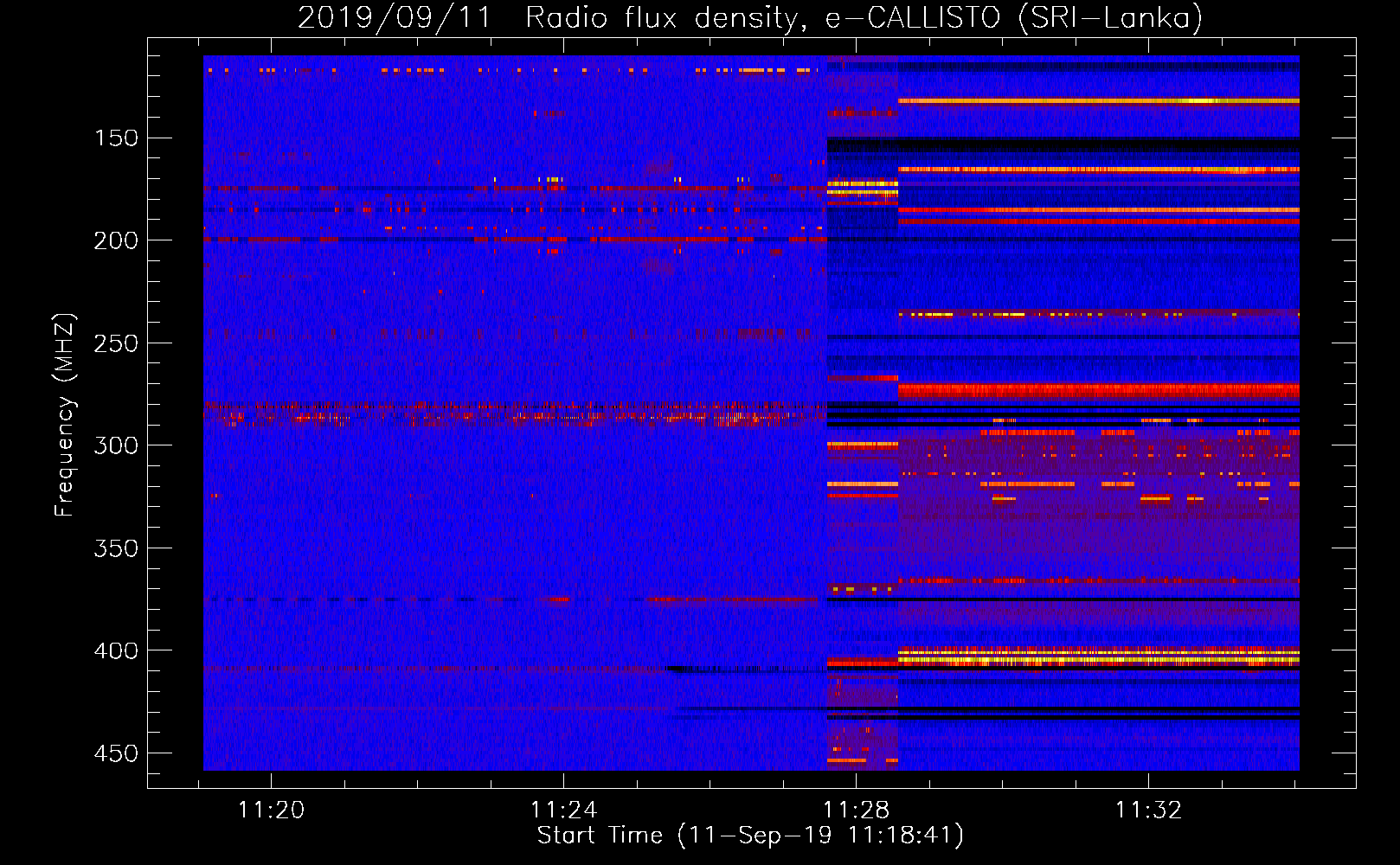Click the 11:24 time tick label
The height and width of the screenshot is (865, 1400).
pyautogui.click(x=564, y=811)
